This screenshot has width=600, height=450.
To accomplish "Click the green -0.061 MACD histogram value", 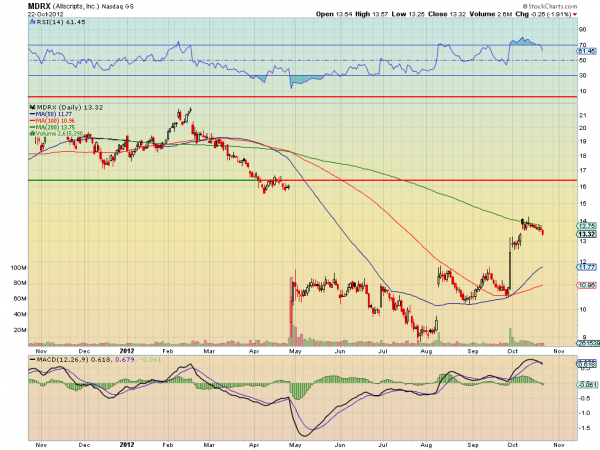I will point(150,360).
